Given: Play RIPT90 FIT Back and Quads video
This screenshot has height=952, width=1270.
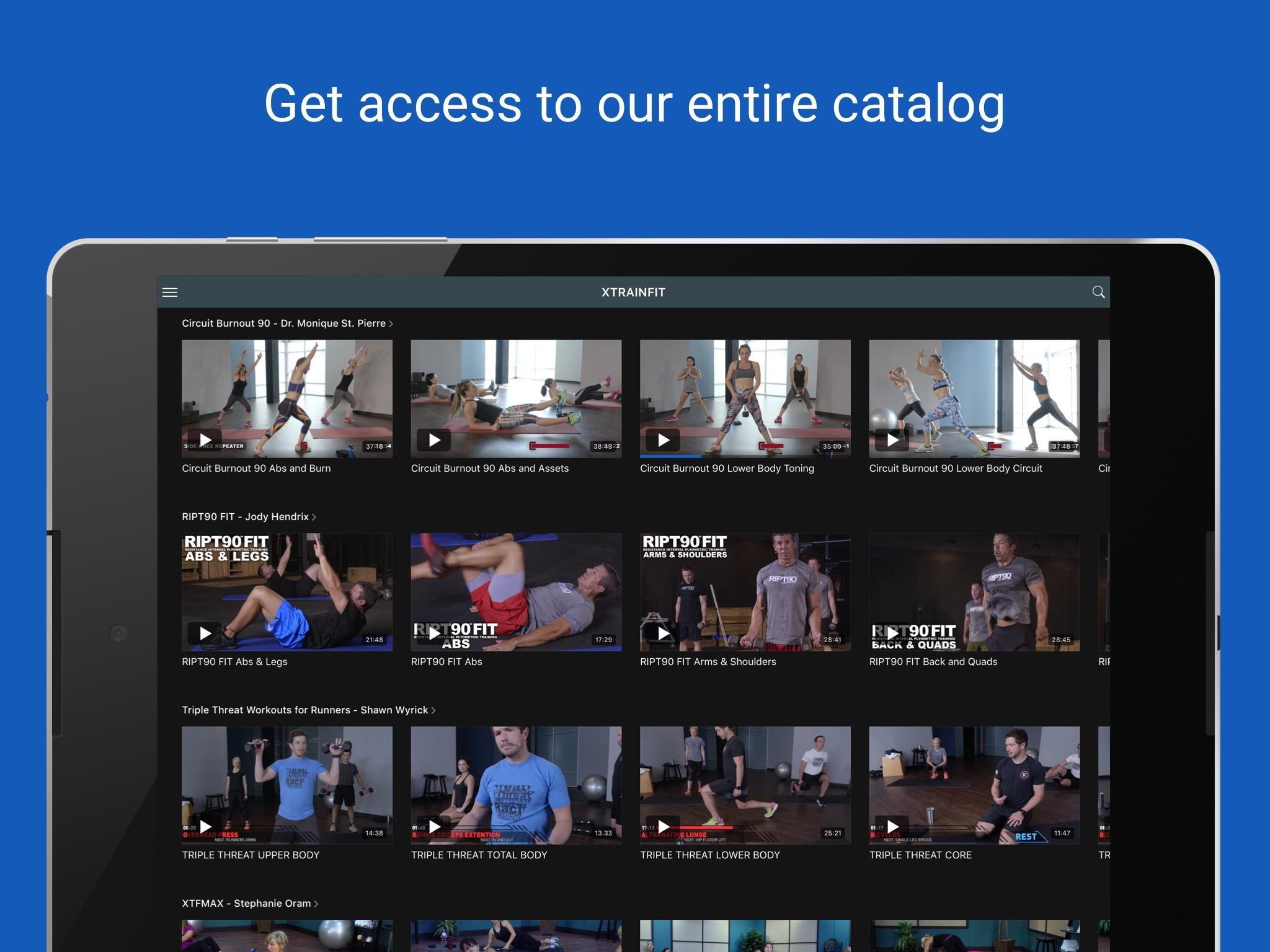Looking at the screenshot, I should click(892, 633).
